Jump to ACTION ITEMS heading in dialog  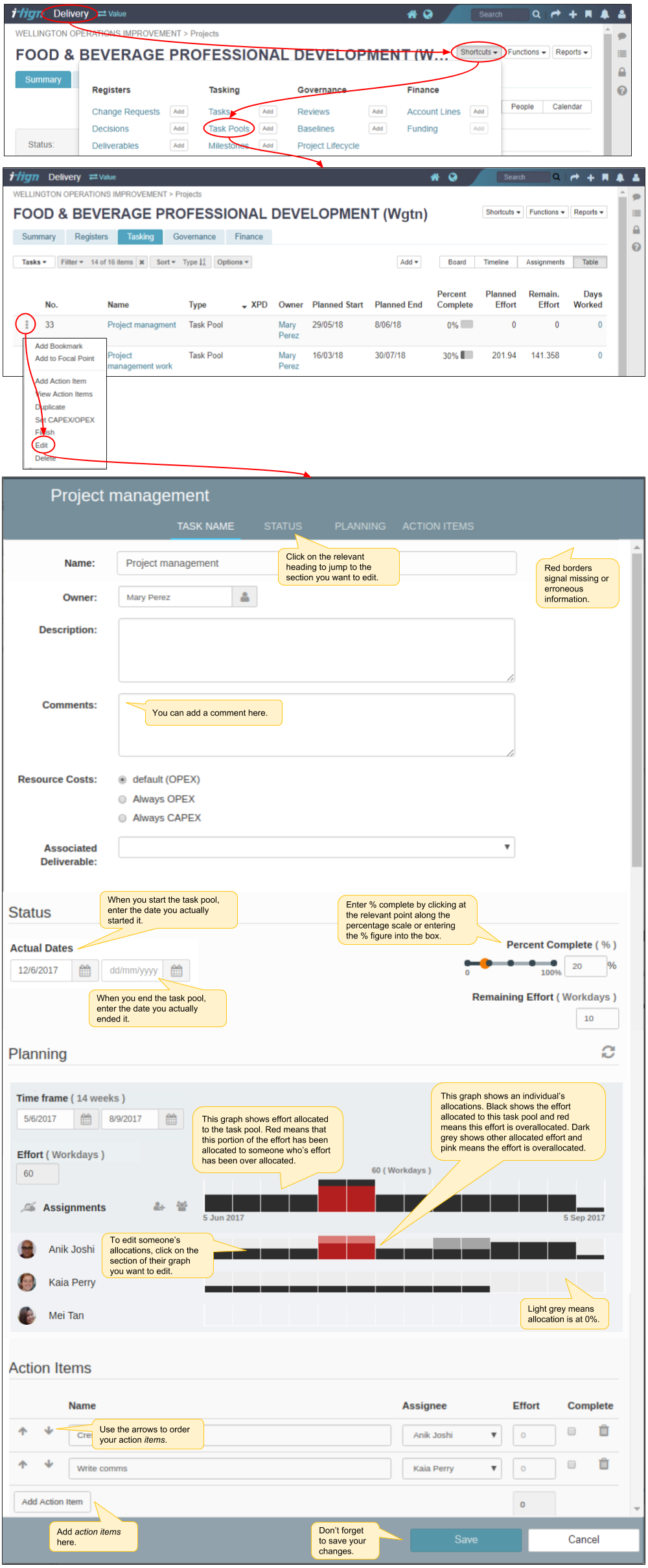point(438,526)
